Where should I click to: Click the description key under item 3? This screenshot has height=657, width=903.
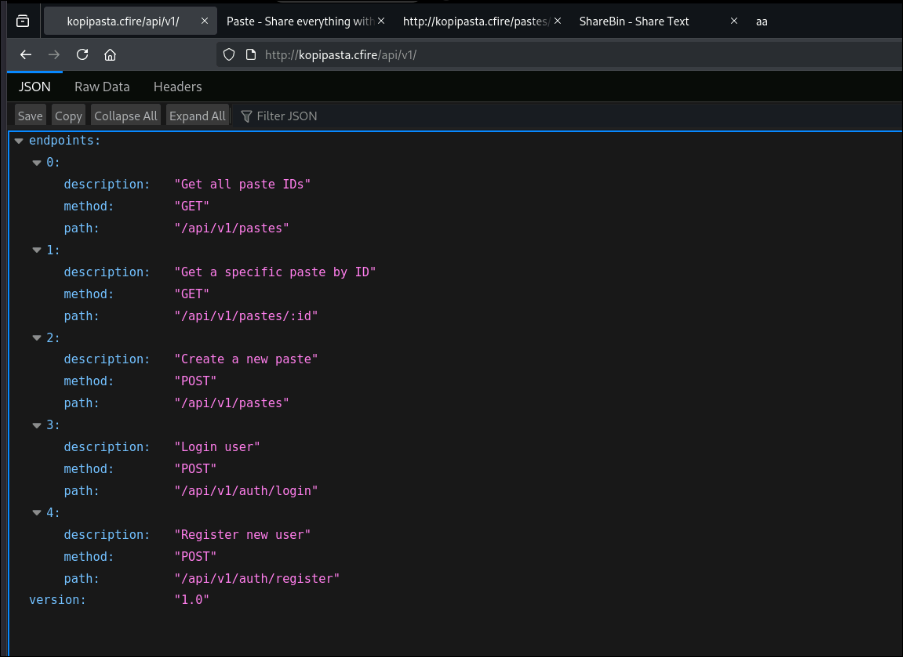tap(107, 447)
